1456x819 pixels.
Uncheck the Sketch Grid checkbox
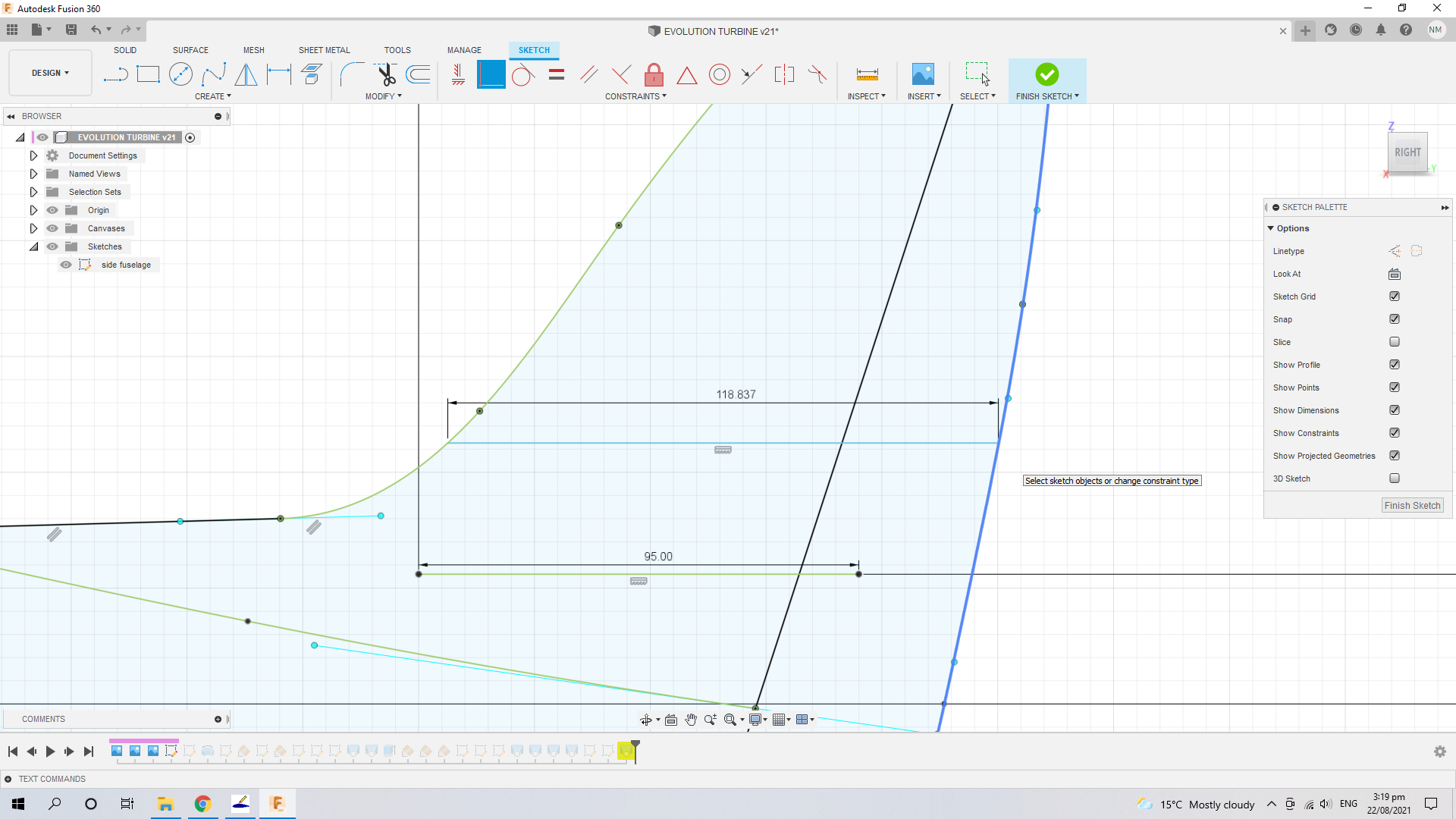tap(1394, 297)
